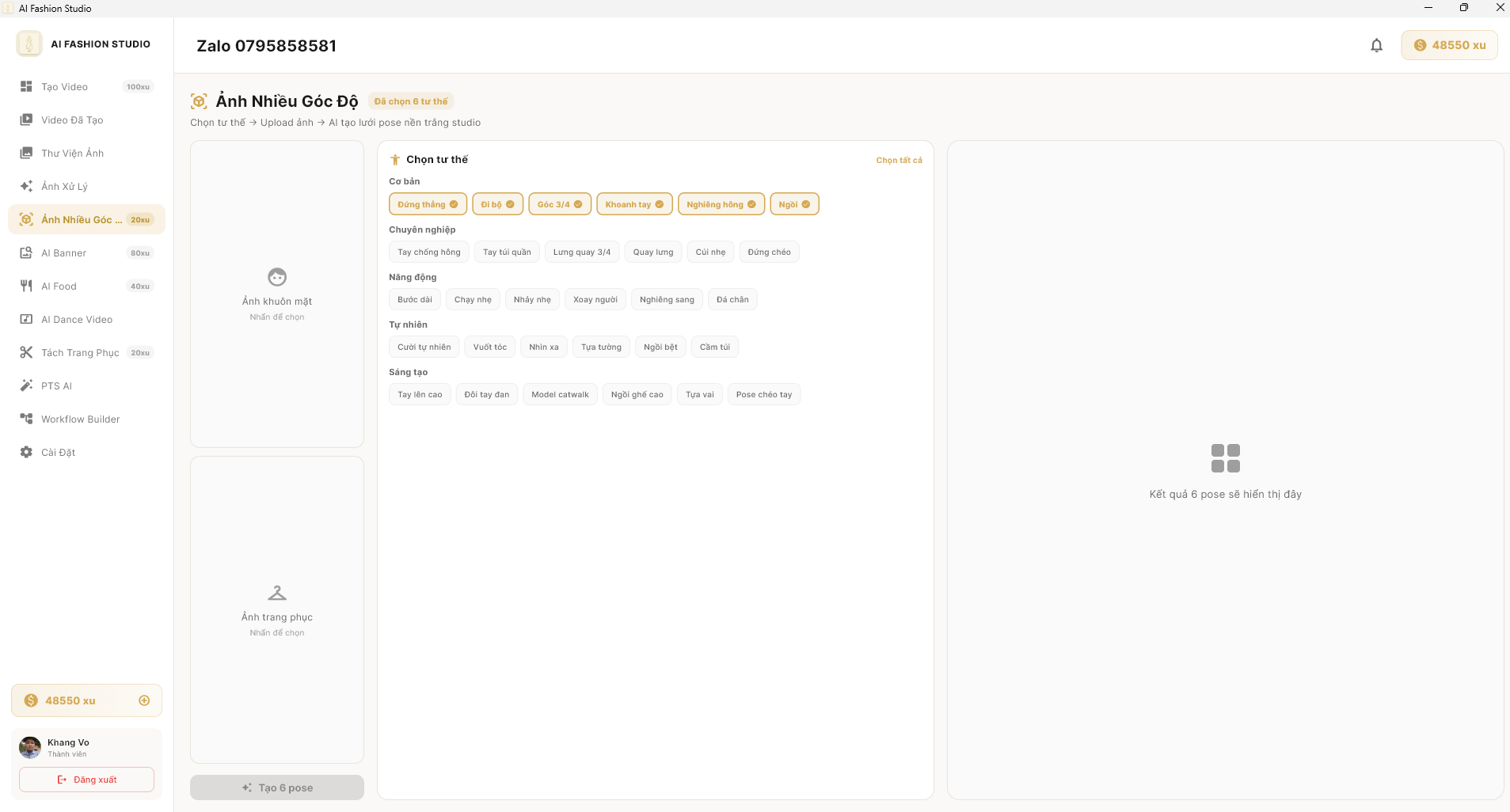Viewport: 1510px width, 812px height.
Task: Open the Tách Trang Phục tool
Action: point(80,353)
